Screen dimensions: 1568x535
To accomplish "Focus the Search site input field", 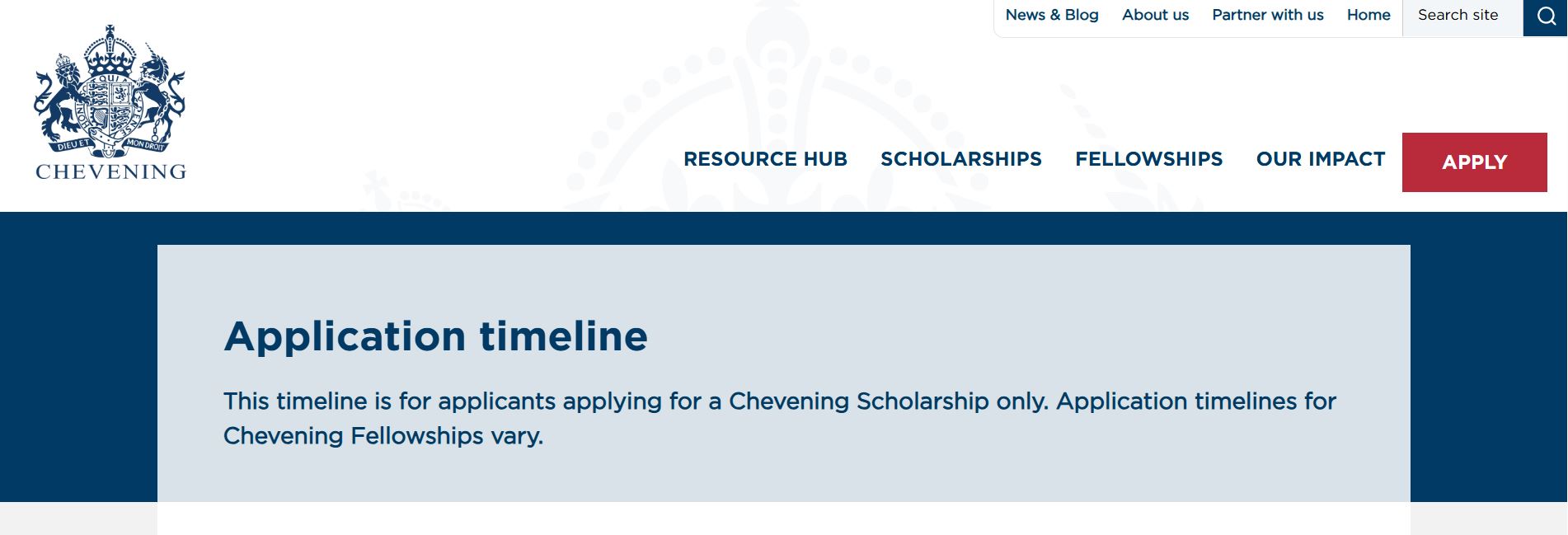I will click(x=1462, y=17).
